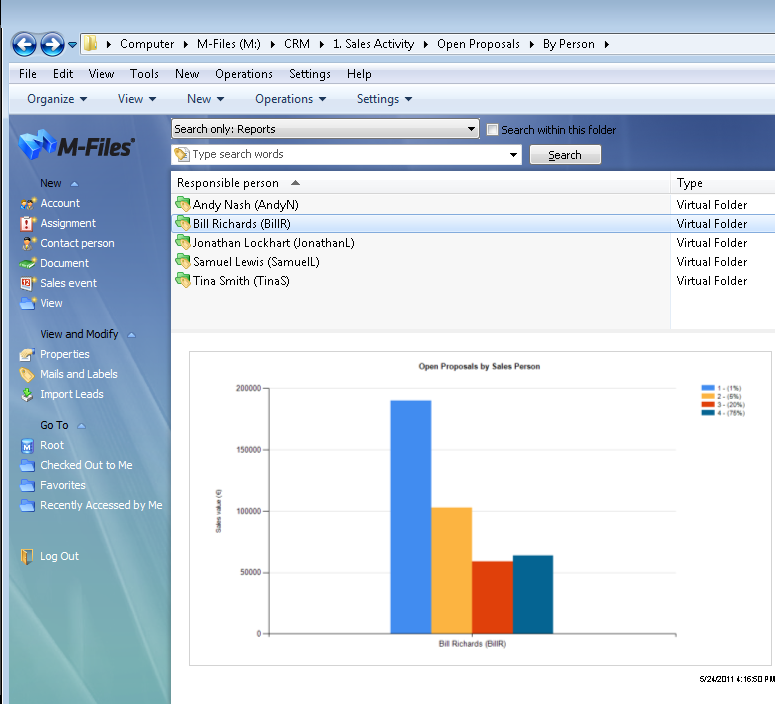Click the tall light-blue chart bar
This screenshot has height=704, width=775.
pos(411,517)
